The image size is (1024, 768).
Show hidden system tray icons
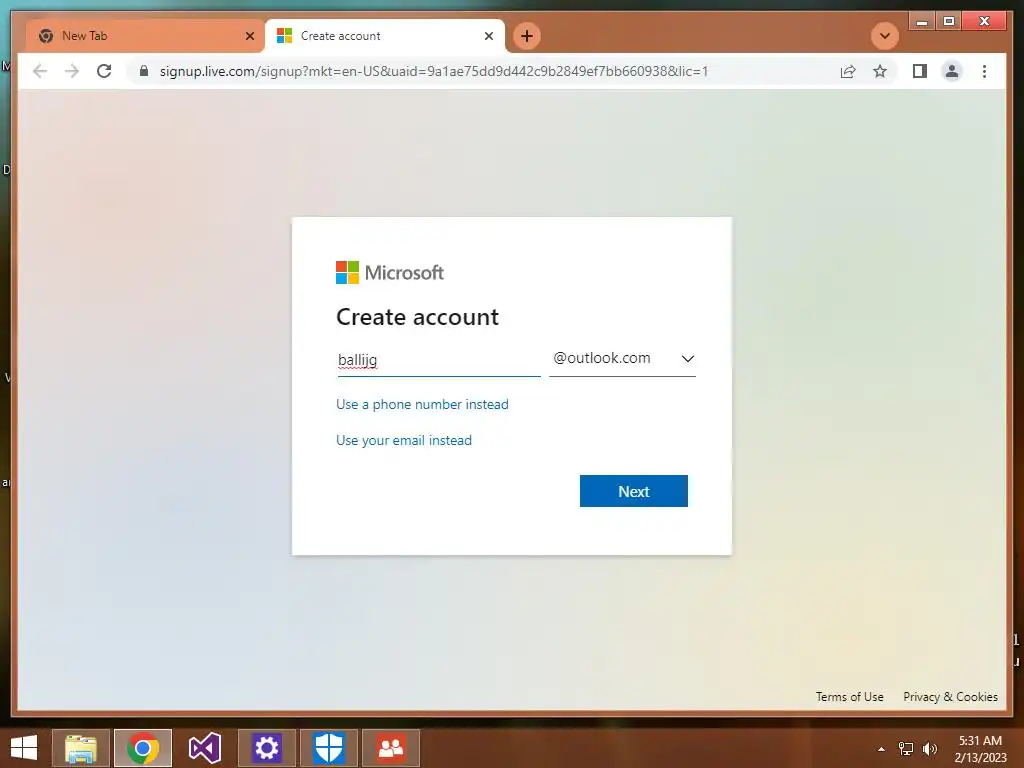click(x=881, y=749)
